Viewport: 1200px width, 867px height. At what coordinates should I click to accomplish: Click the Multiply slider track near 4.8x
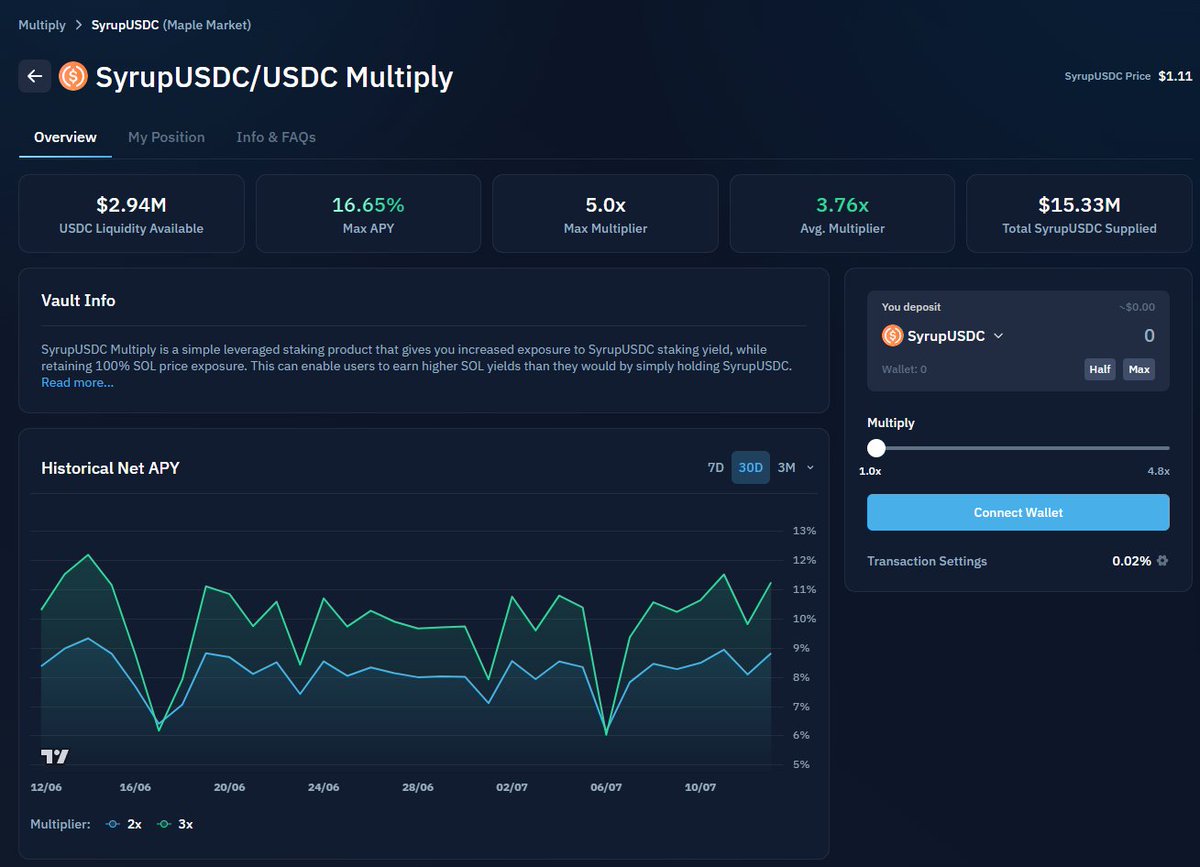pyautogui.click(x=1160, y=448)
